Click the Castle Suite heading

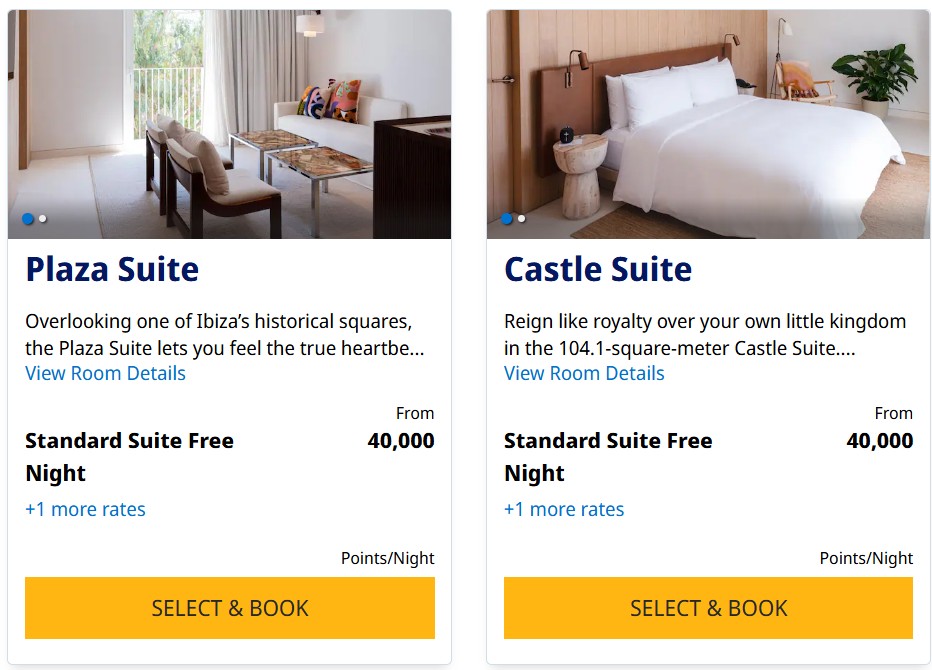click(598, 269)
